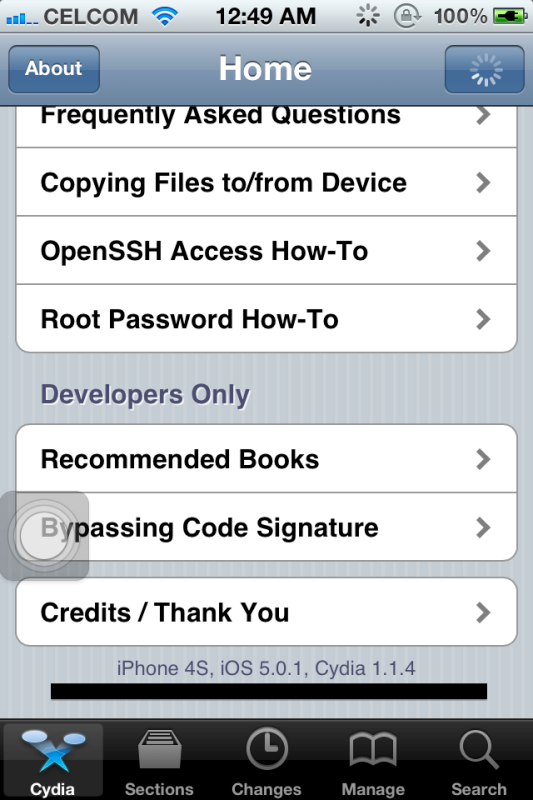Screen dimensions: 533x800
Task: Open Root Password How-To
Action: pyautogui.click(x=266, y=319)
